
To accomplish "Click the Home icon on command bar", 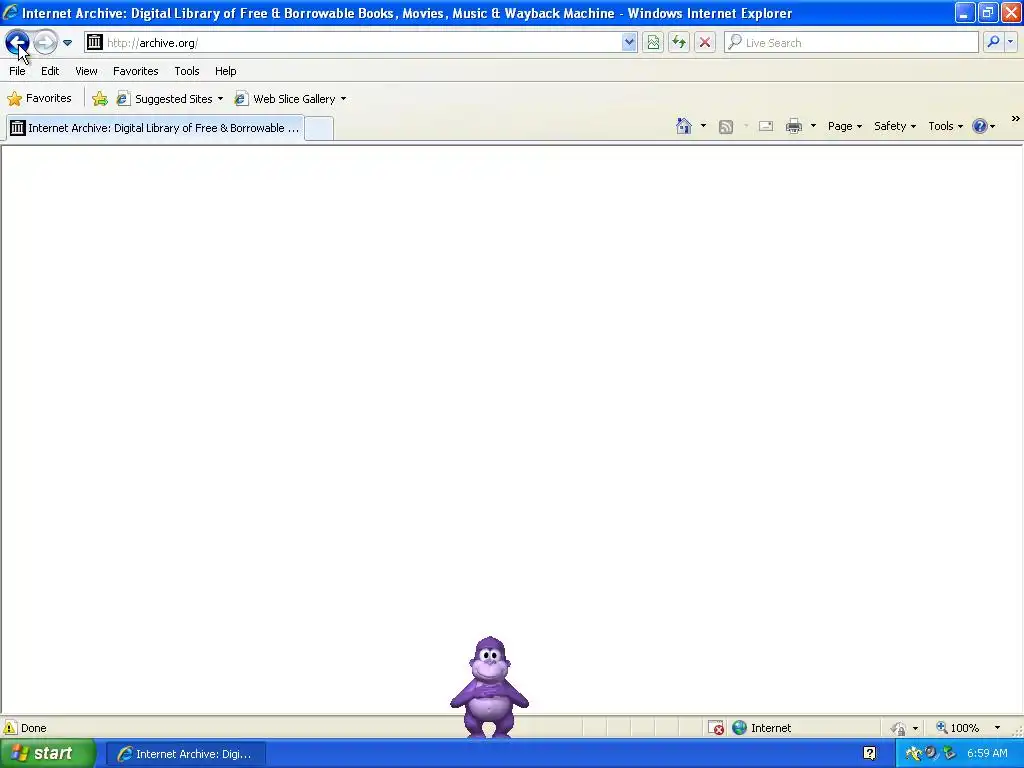I will tap(684, 126).
